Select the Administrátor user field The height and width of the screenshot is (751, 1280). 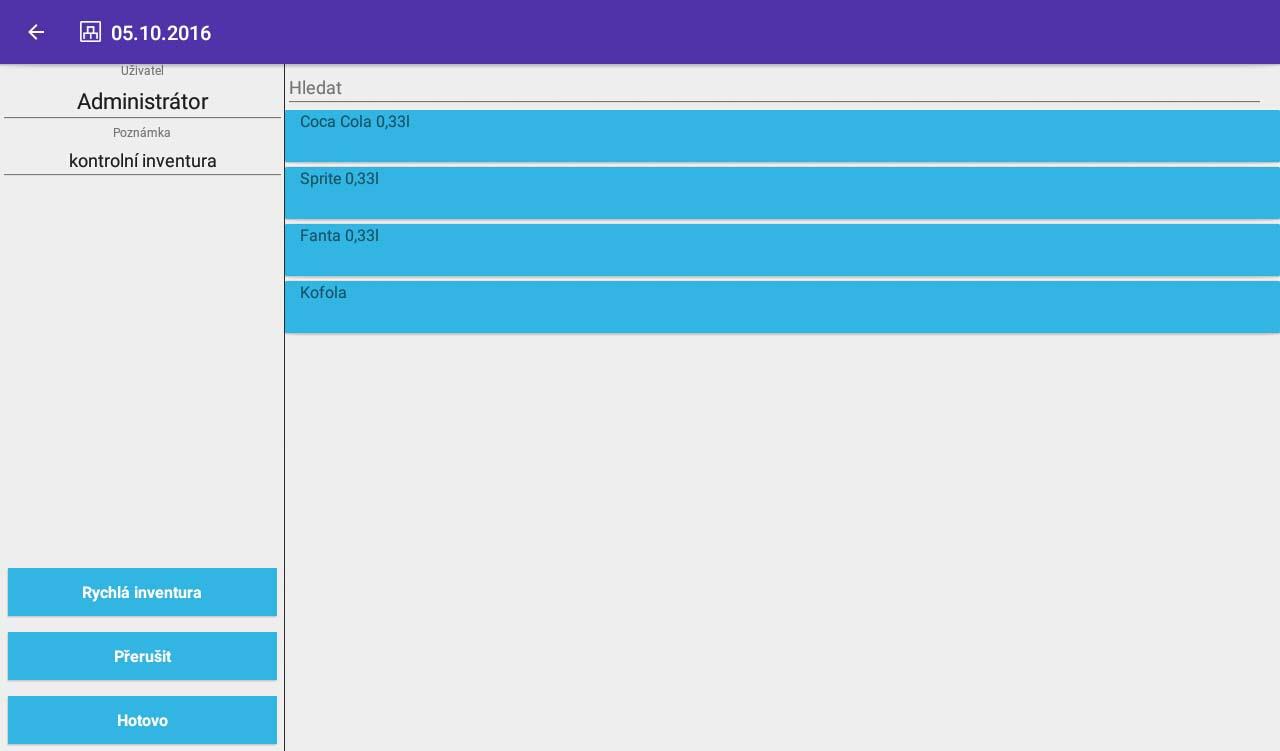point(142,102)
